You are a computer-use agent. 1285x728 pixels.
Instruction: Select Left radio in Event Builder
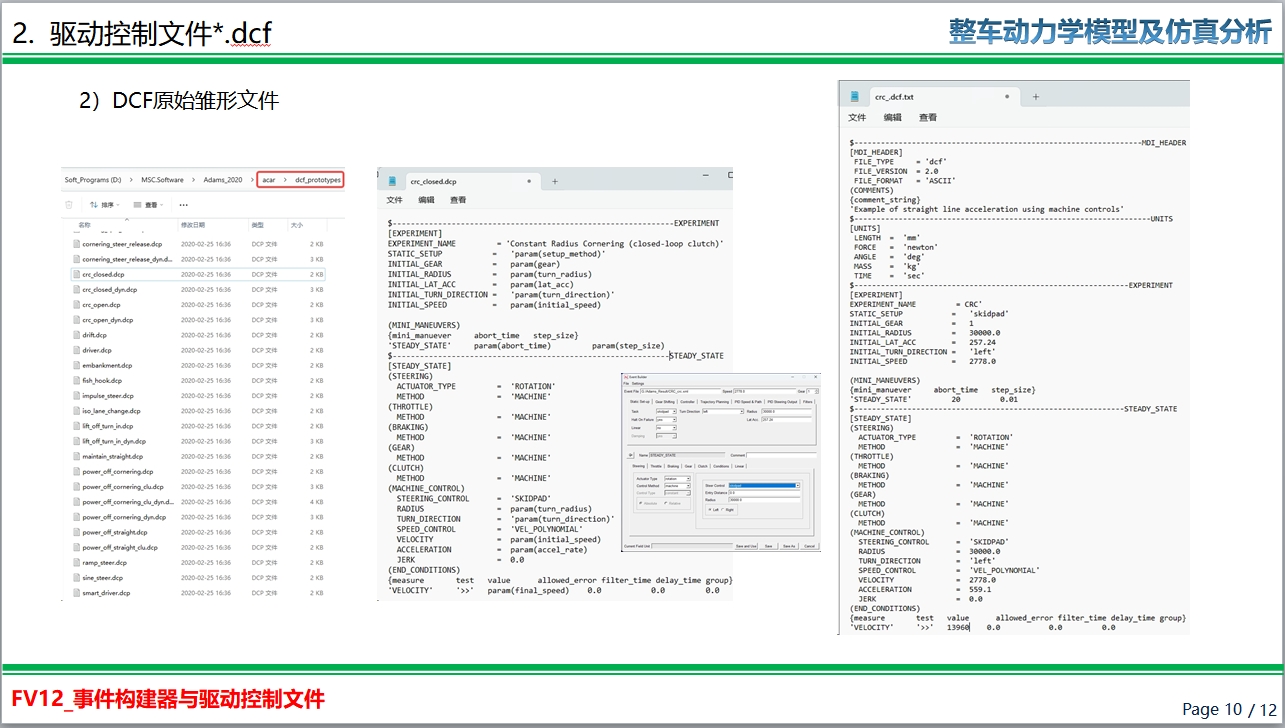(710, 510)
